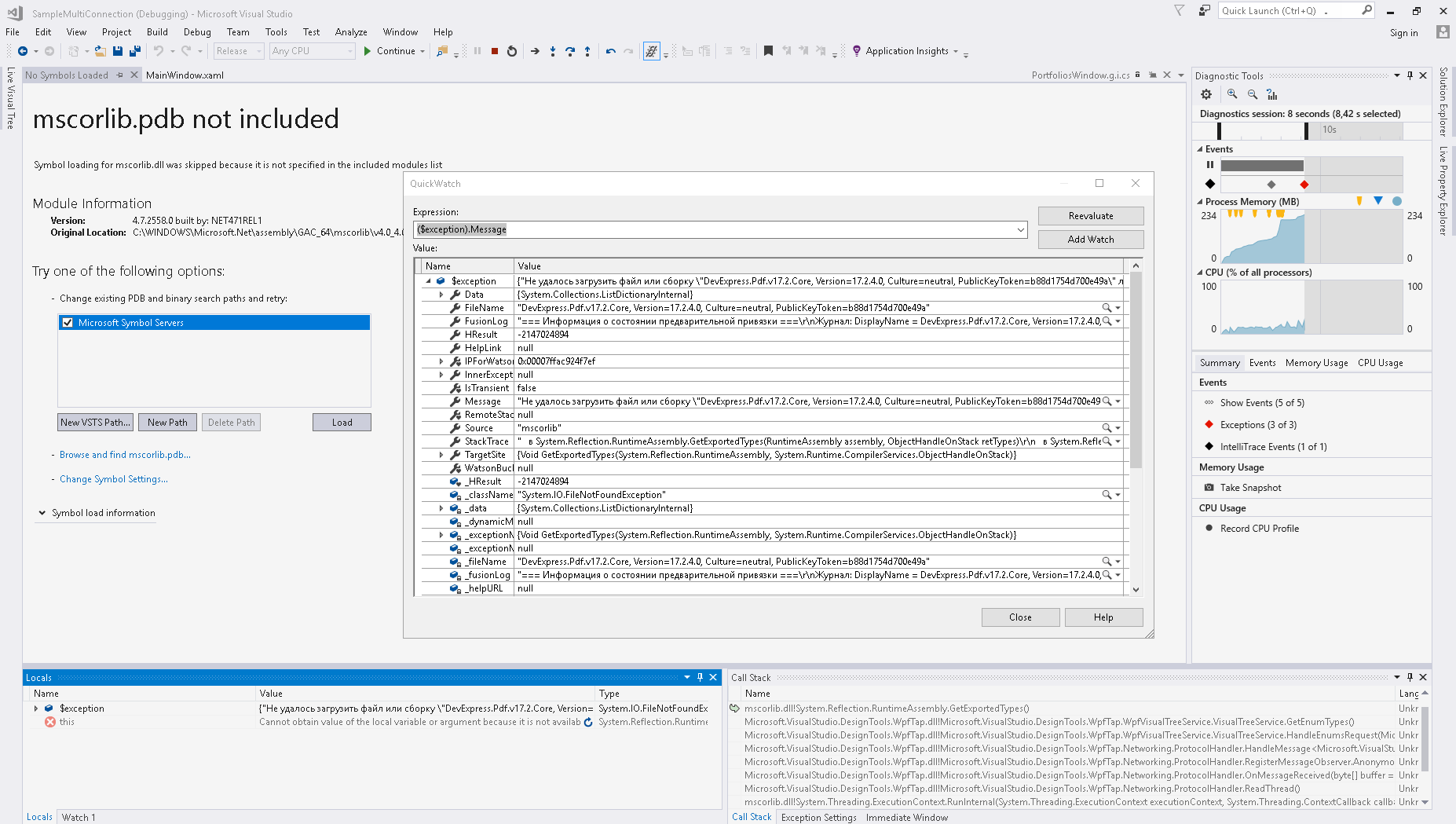
Task: Click the New Path button
Action: [167, 423]
